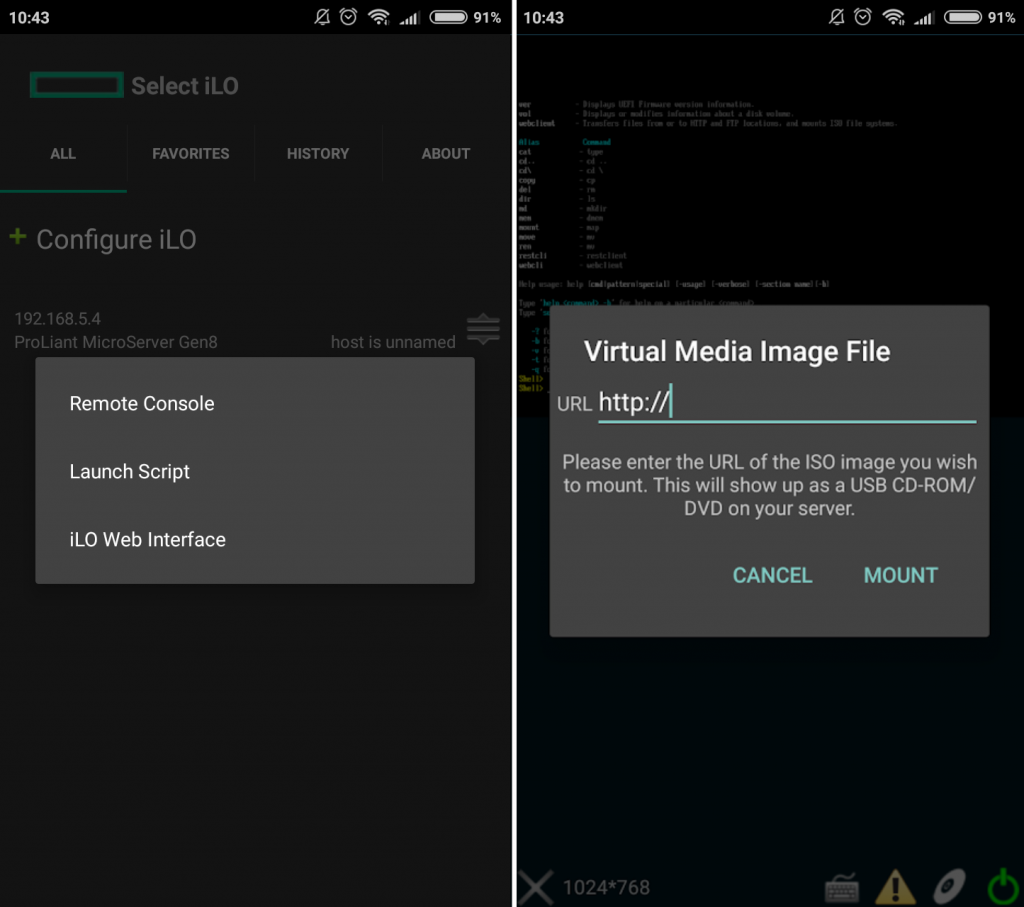Switch to the FAVORITES tab

pos(191,154)
